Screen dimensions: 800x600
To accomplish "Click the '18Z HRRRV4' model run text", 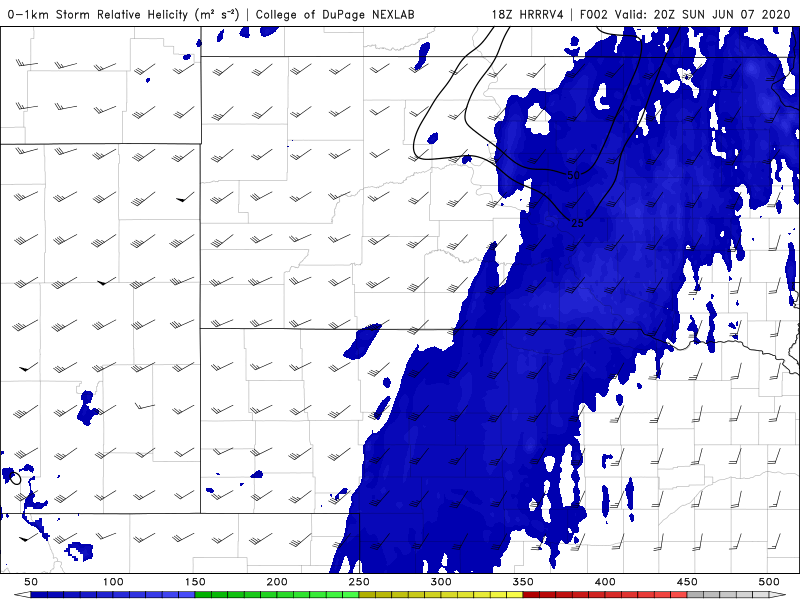I will 528,14.
